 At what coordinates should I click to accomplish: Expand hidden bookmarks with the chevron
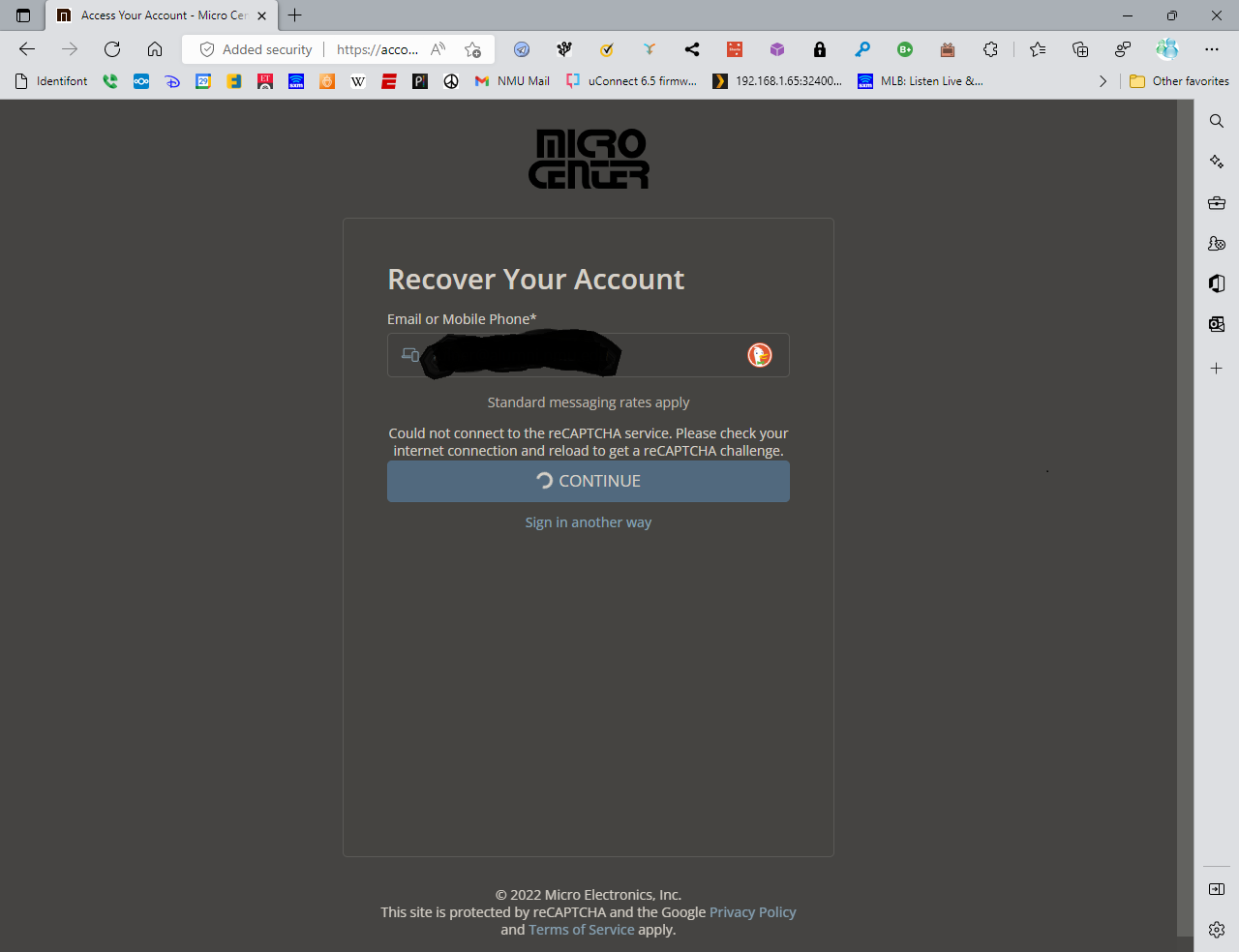click(1103, 81)
